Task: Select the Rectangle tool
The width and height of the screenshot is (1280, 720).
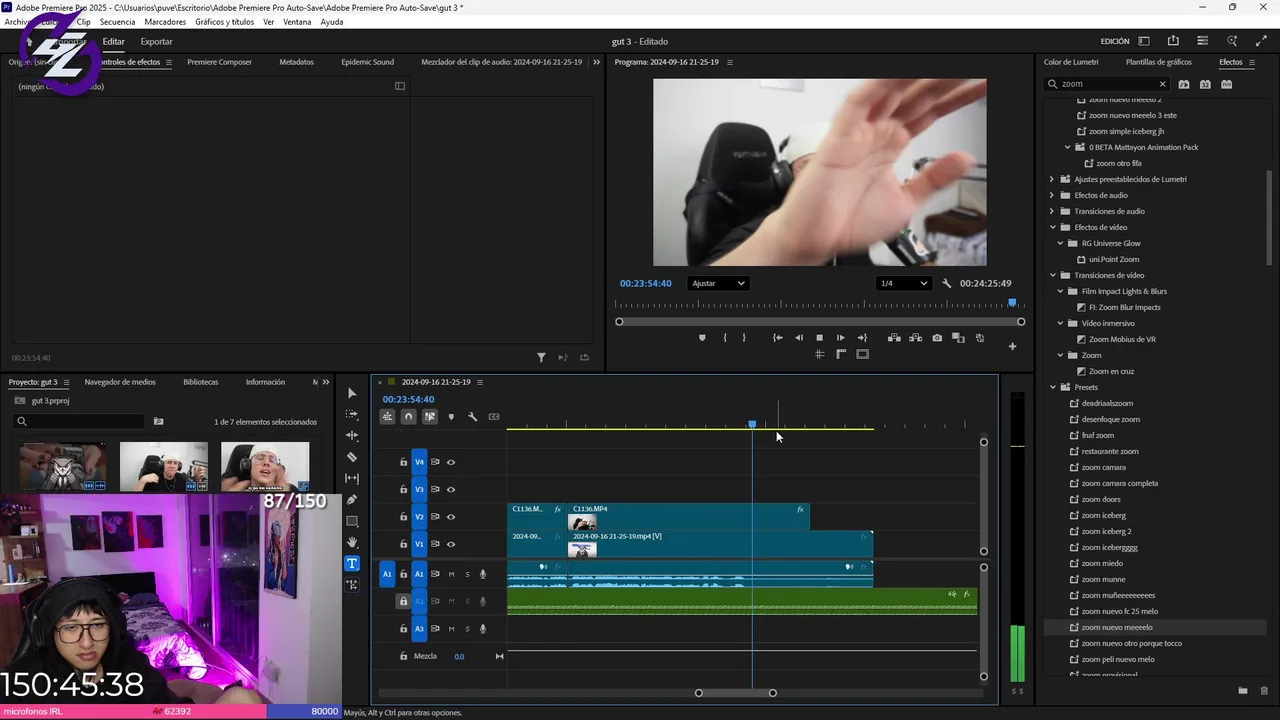Action: 351,521
